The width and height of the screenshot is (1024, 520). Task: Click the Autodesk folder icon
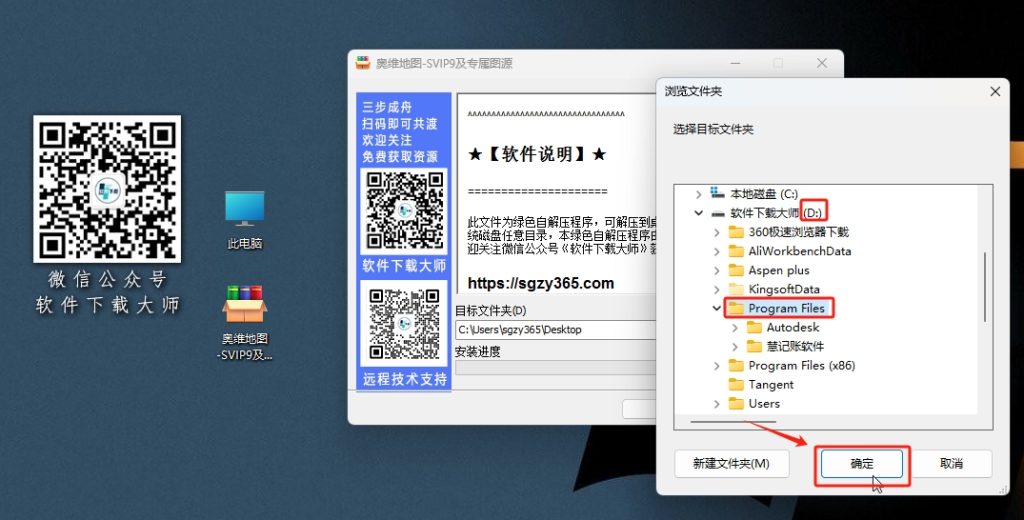[x=754, y=327]
